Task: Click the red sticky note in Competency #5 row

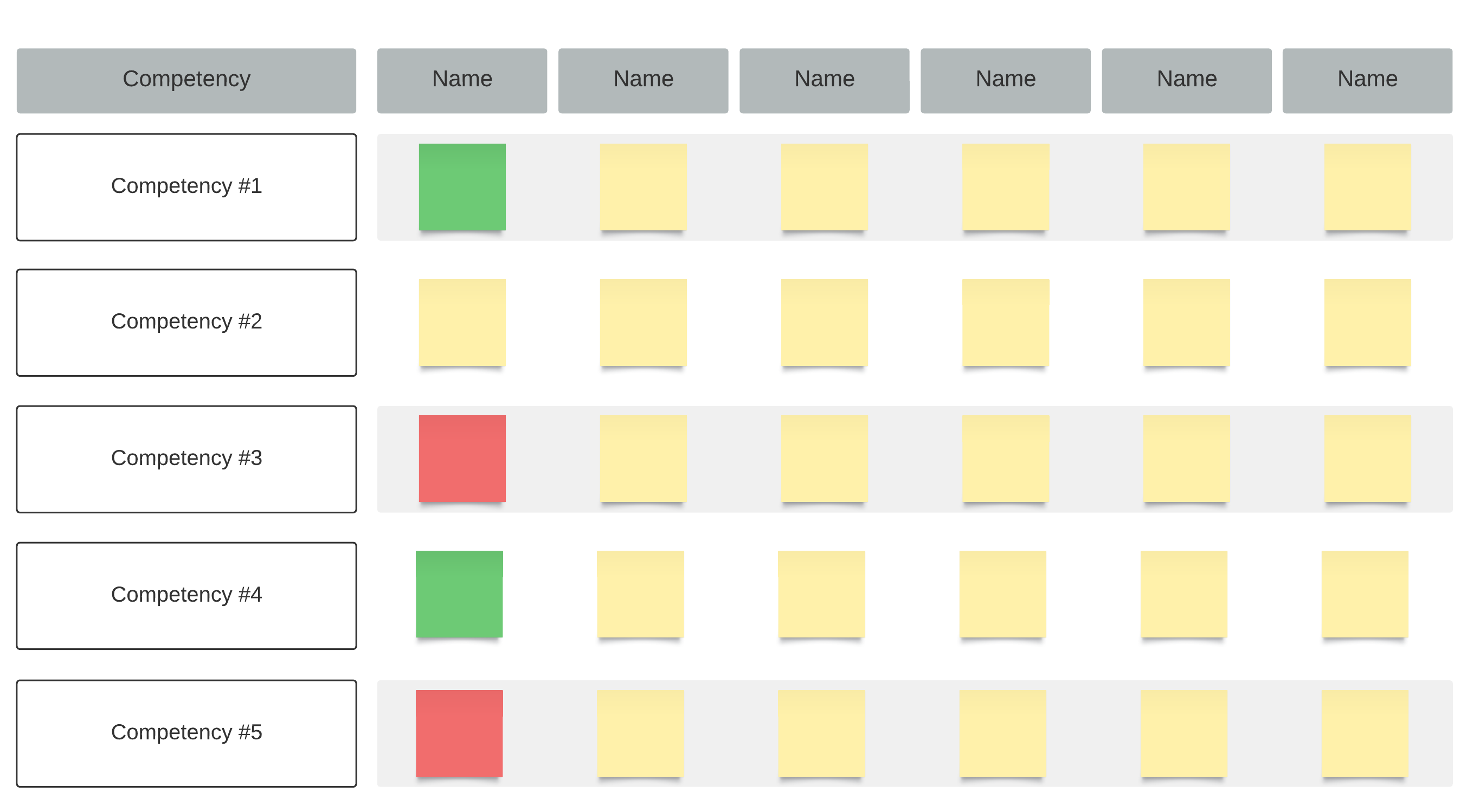Action: tap(459, 733)
